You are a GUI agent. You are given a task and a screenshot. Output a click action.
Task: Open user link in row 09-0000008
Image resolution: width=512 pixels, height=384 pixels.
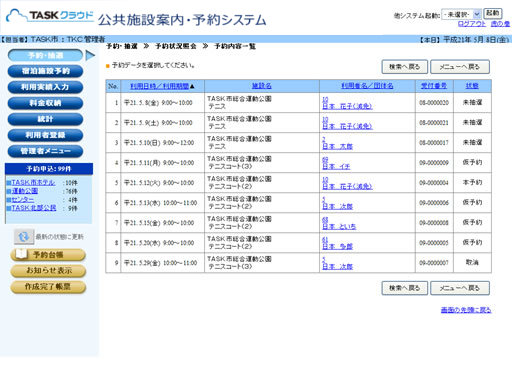click(339, 223)
